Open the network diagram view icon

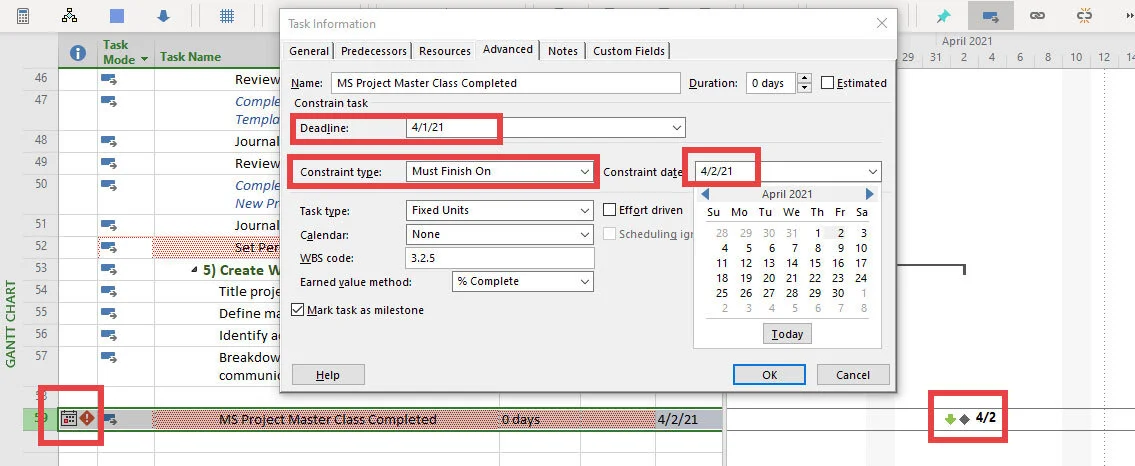[69, 16]
